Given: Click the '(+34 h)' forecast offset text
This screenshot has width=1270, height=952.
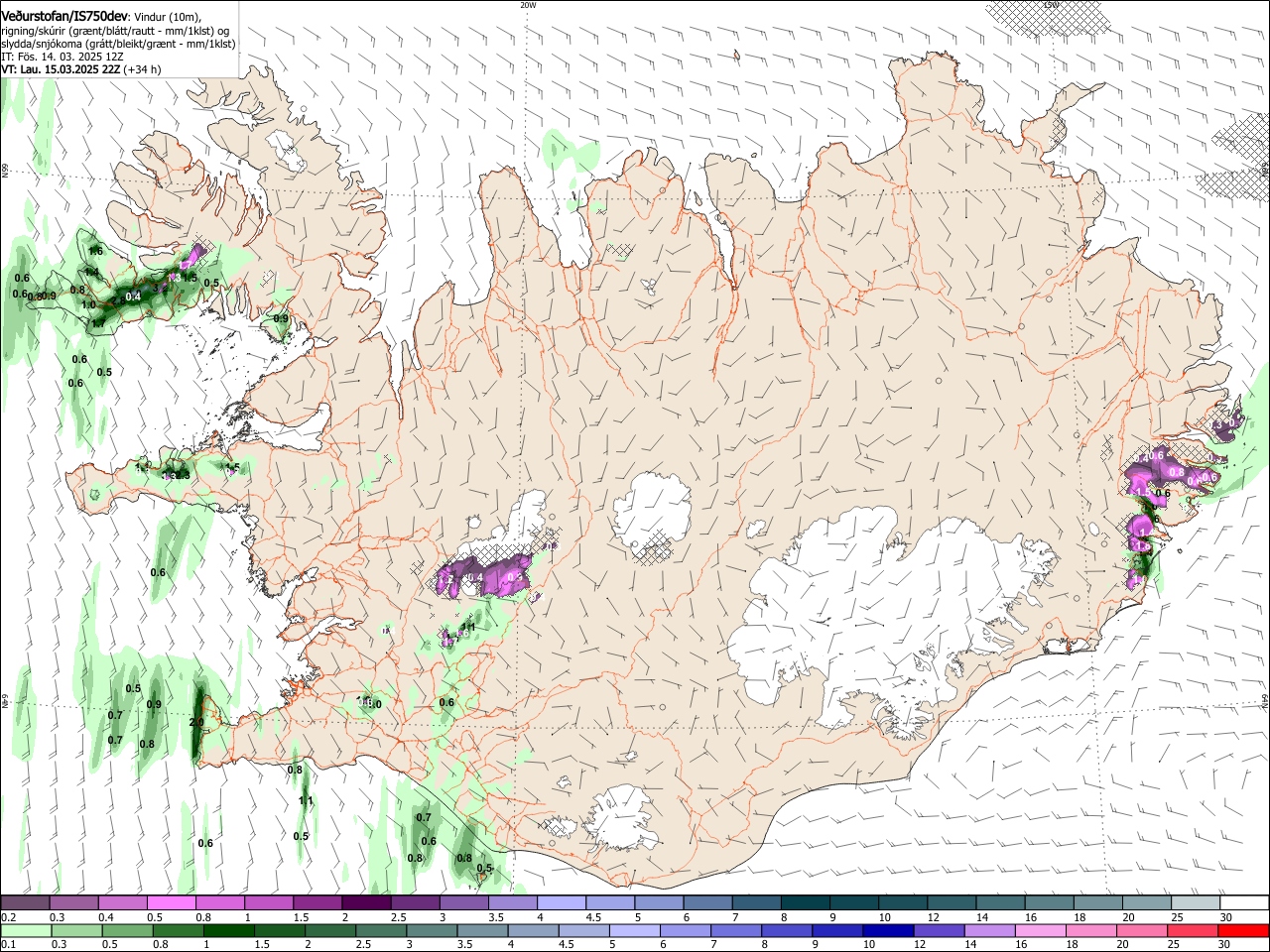Looking at the screenshot, I should [x=143, y=69].
